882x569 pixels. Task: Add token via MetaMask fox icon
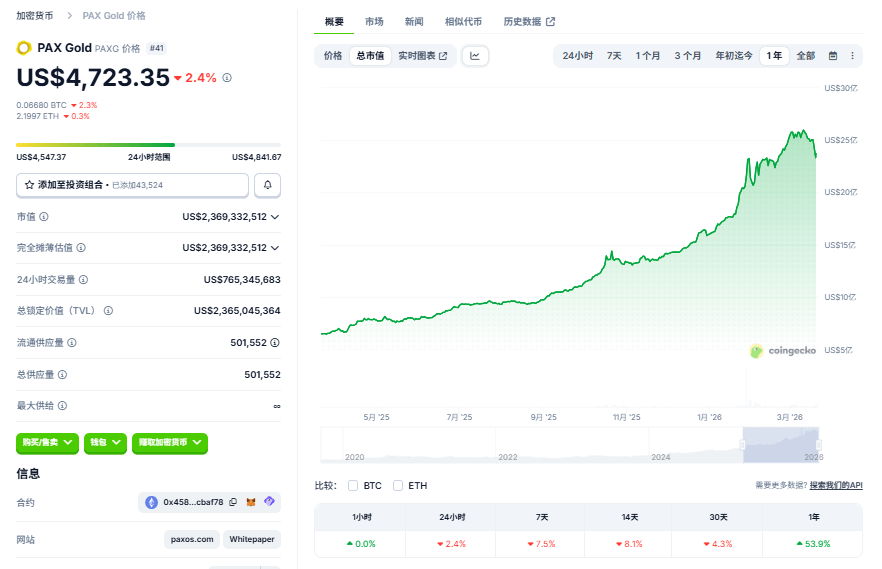click(x=251, y=502)
